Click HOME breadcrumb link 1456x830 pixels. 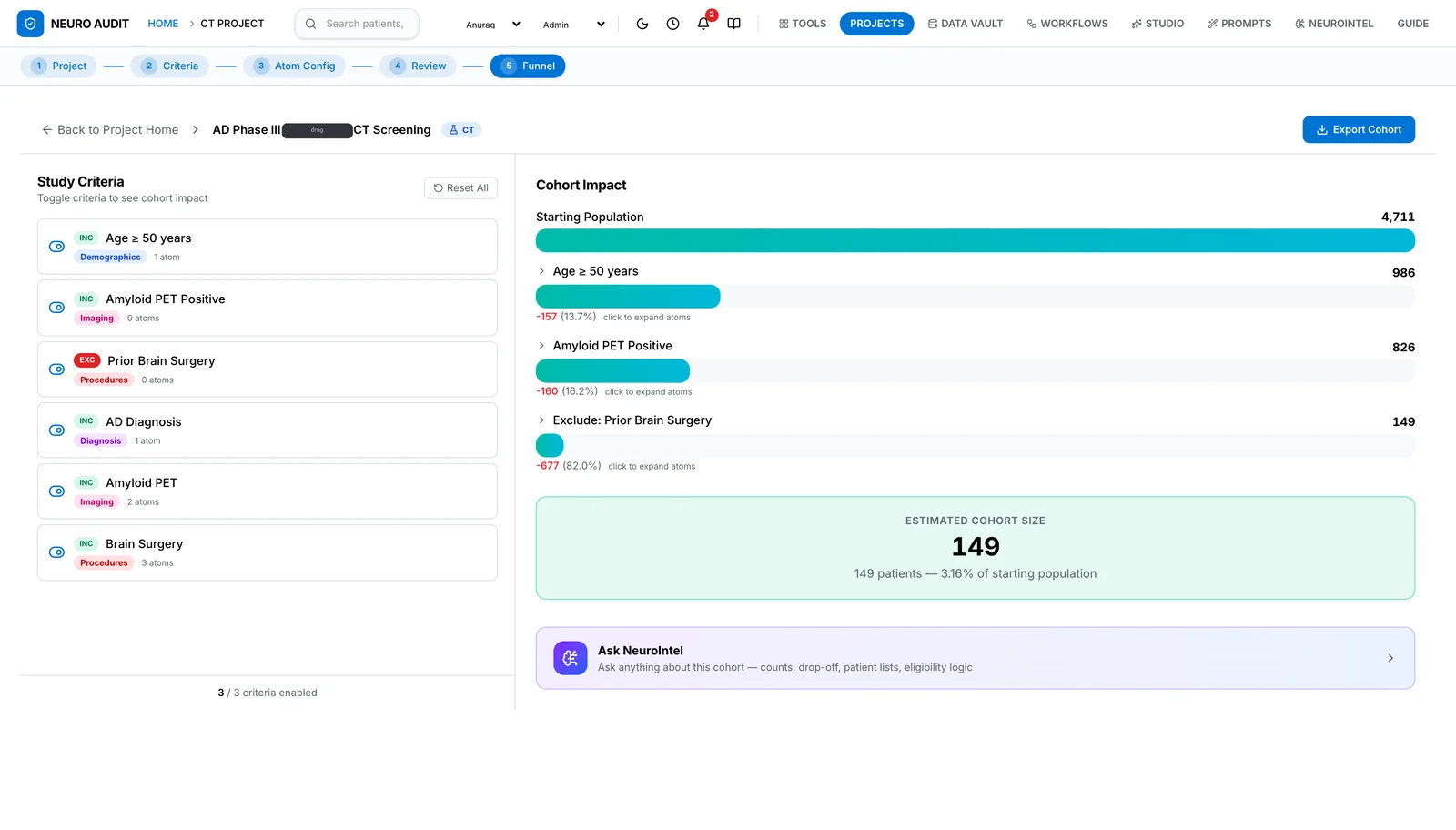(163, 24)
